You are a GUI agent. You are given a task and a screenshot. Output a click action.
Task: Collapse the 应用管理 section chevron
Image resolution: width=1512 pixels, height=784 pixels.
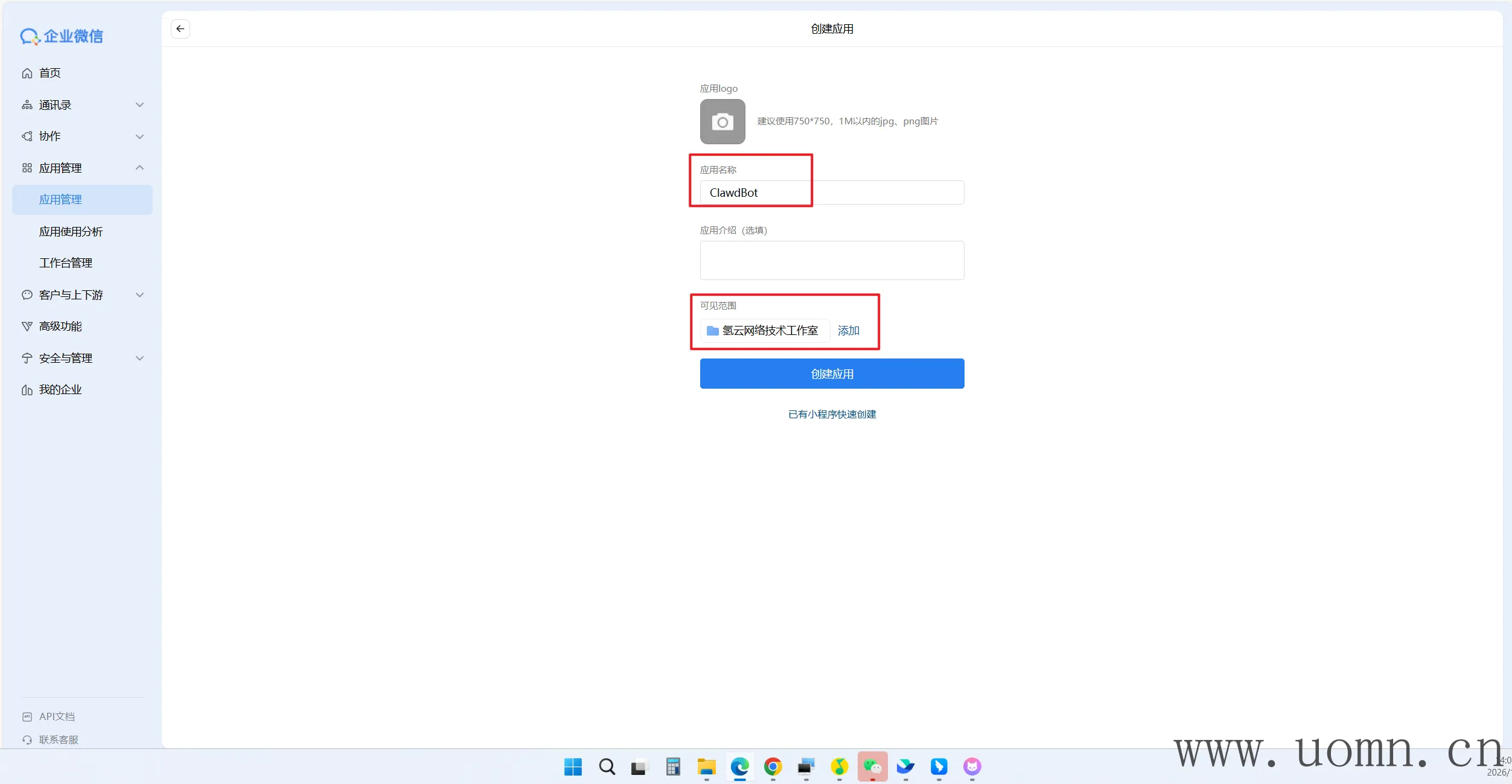coord(139,168)
